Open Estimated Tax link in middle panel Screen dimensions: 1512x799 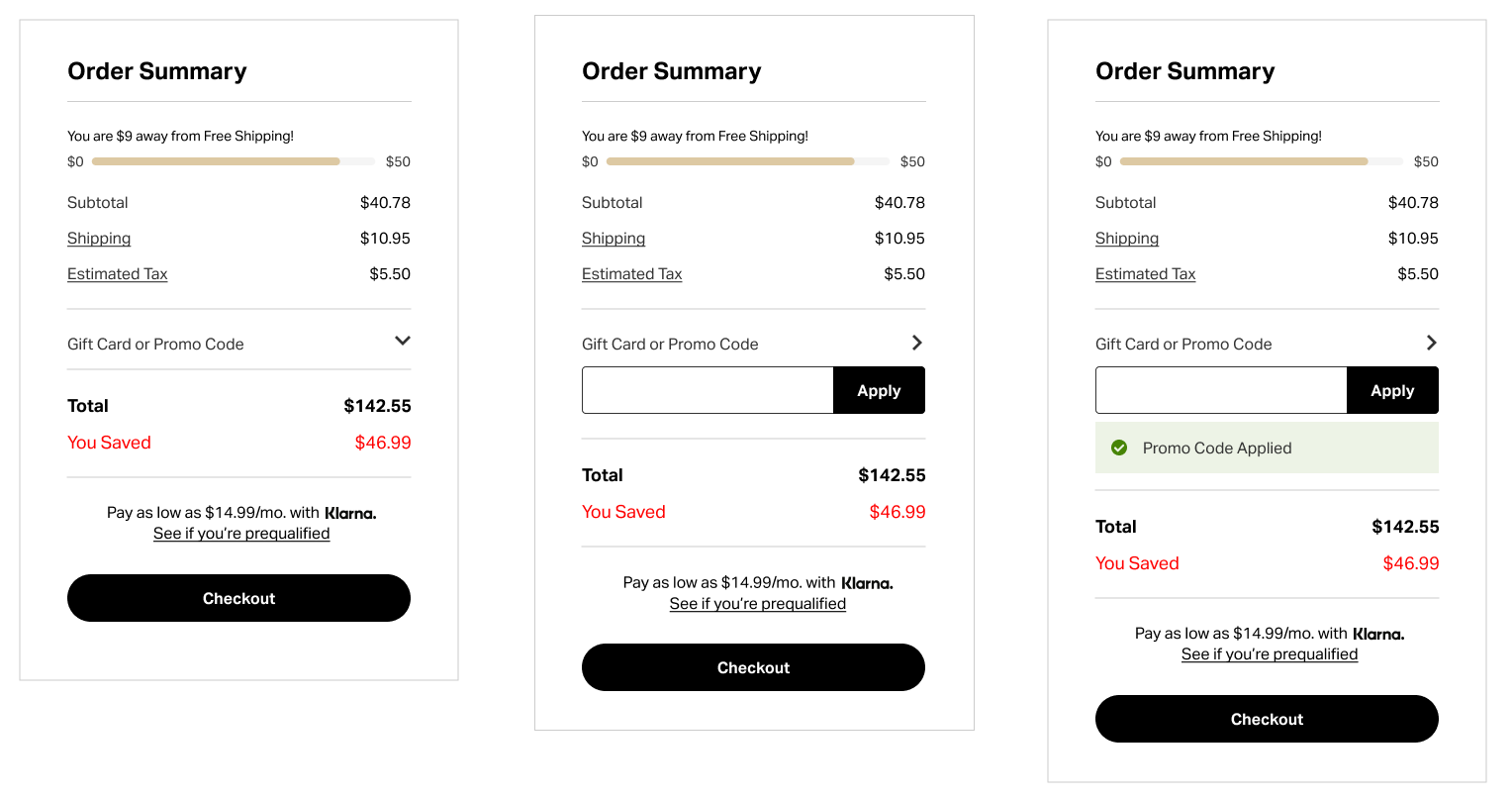click(x=631, y=274)
